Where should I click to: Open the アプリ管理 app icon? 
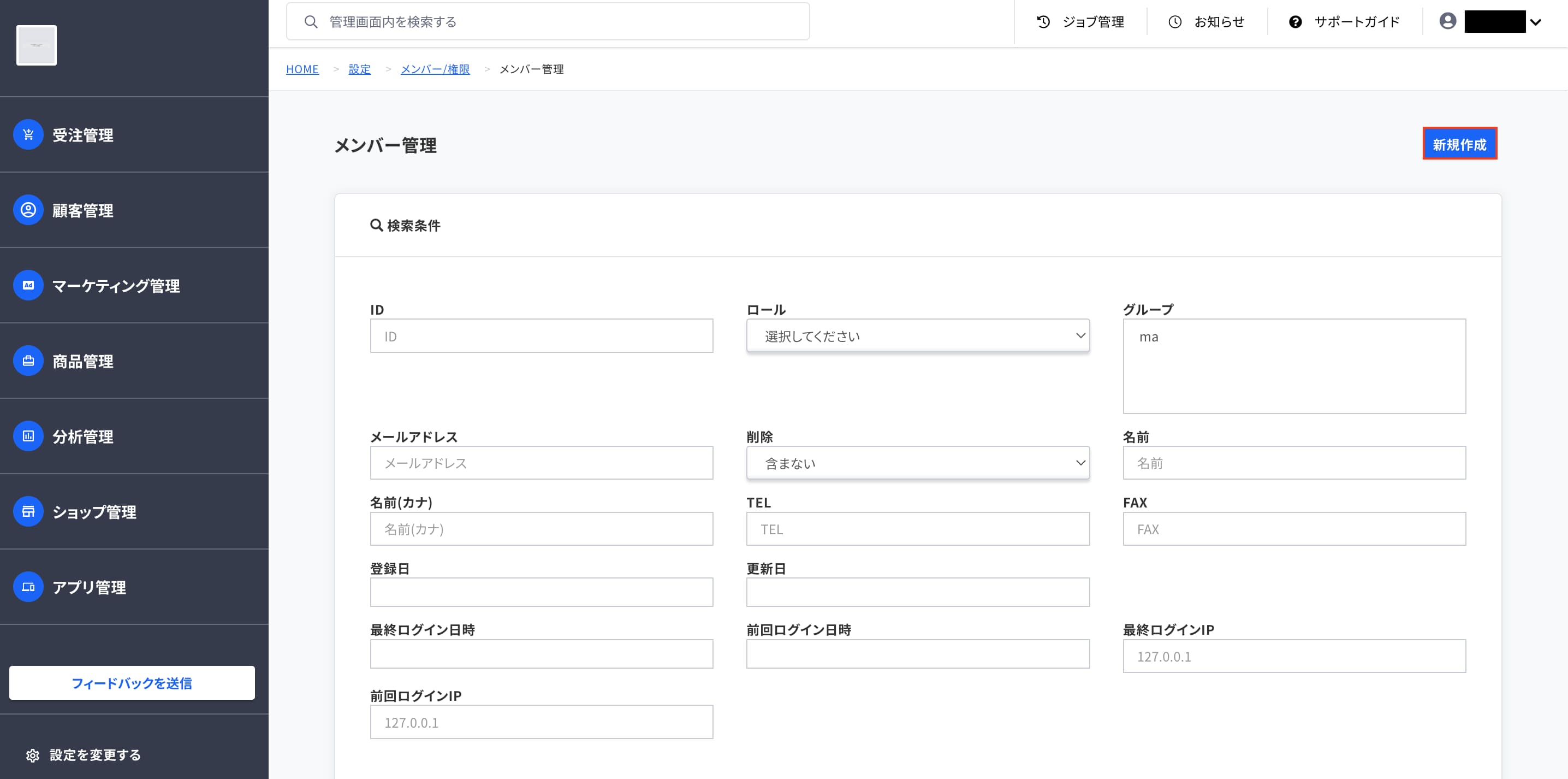point(27,587)
